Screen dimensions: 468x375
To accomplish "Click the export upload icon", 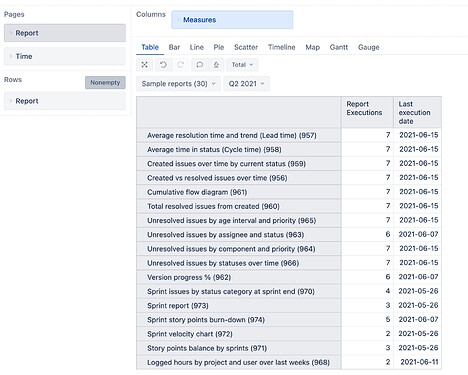I will point(216,65).
